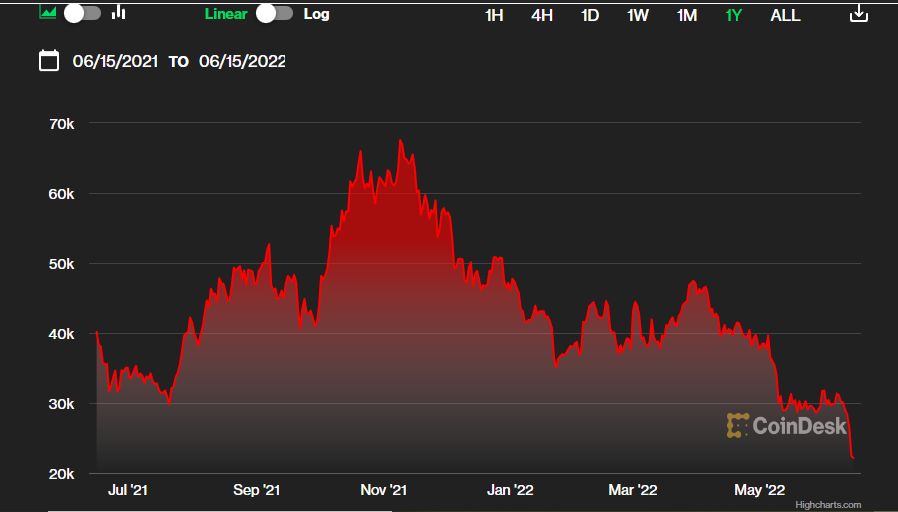Image resolution: width=898 pixels, height=512 pixels.
Task: Select the 1Y time range
Action: (733, 16)
